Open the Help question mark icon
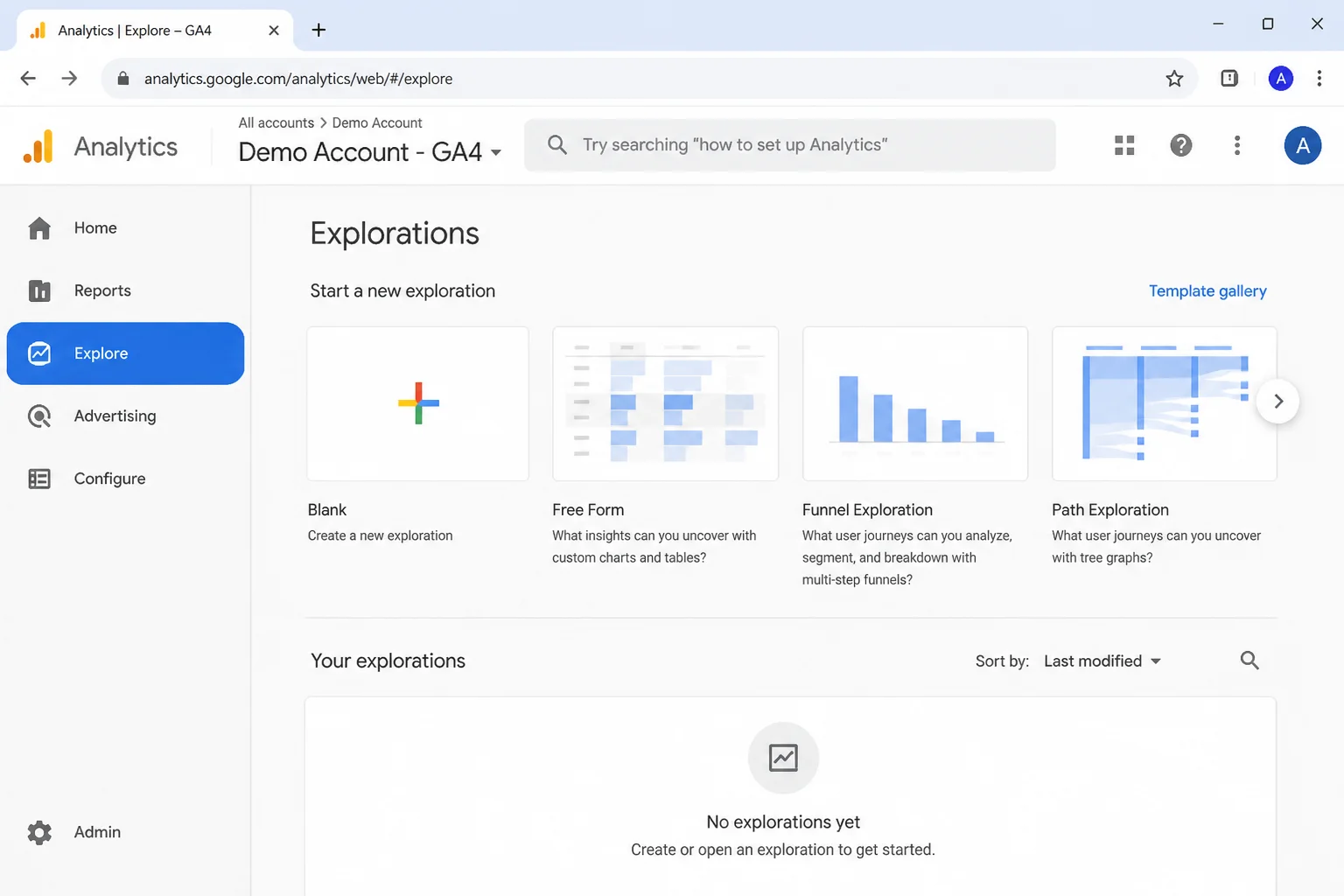 coord(1181,145)
